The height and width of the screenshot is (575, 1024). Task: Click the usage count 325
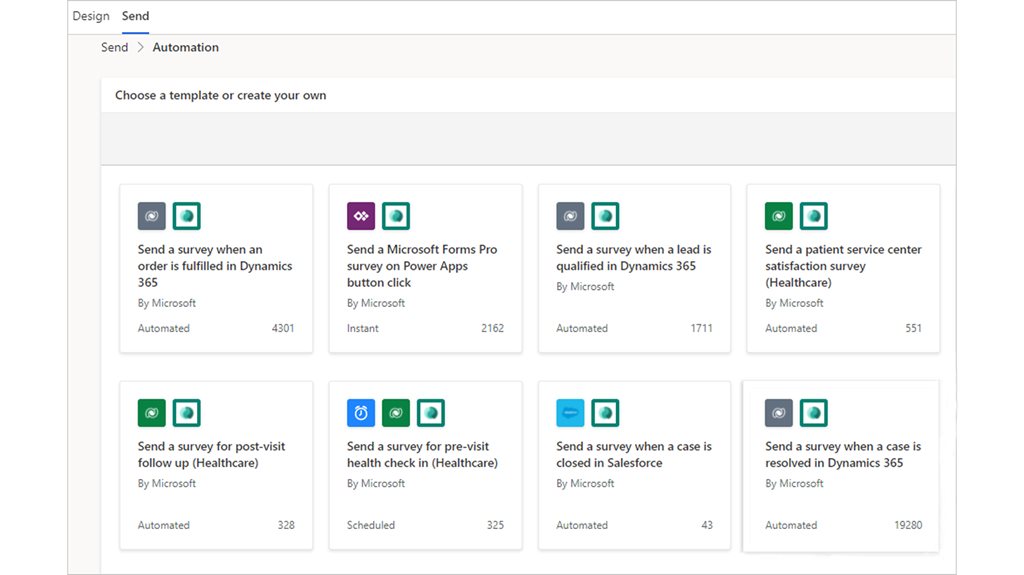click(x=495, y=525)
